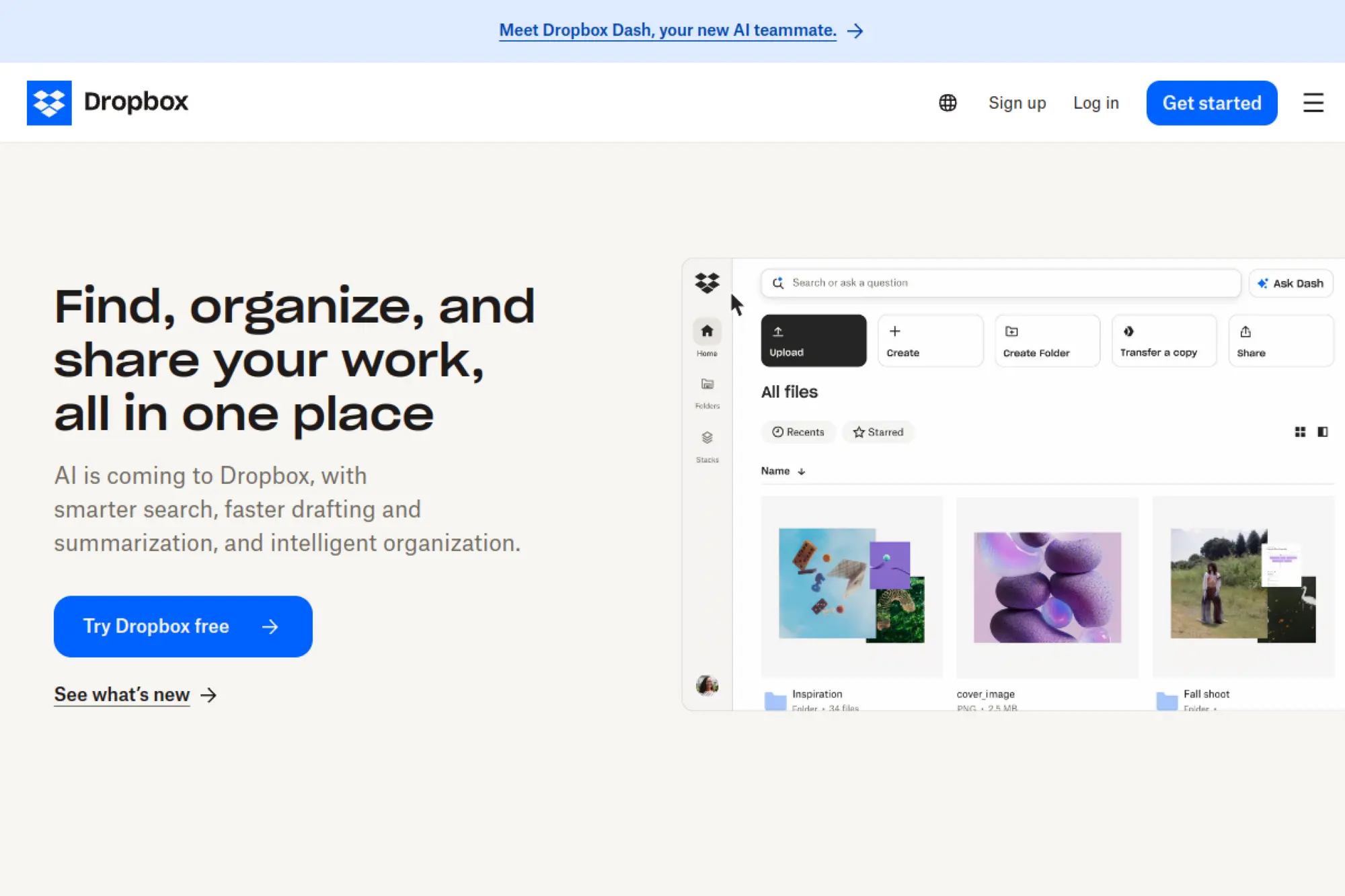Click the Upload icon button

click(x=779, y=331)
